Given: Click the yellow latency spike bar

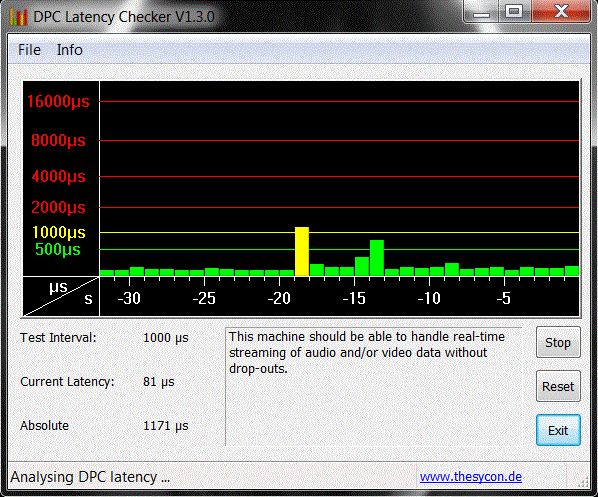Looking at the screenshot, I should point(302,251).
